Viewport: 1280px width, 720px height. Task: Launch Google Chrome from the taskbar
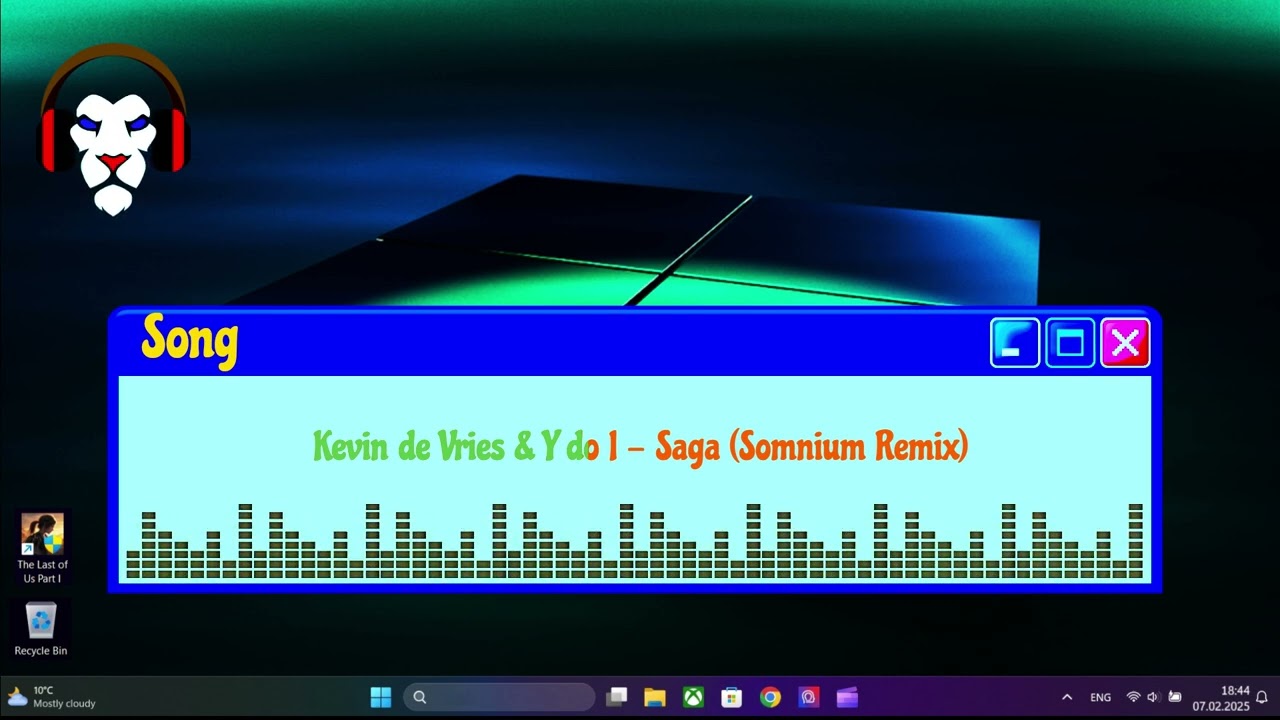coord(769,697)
